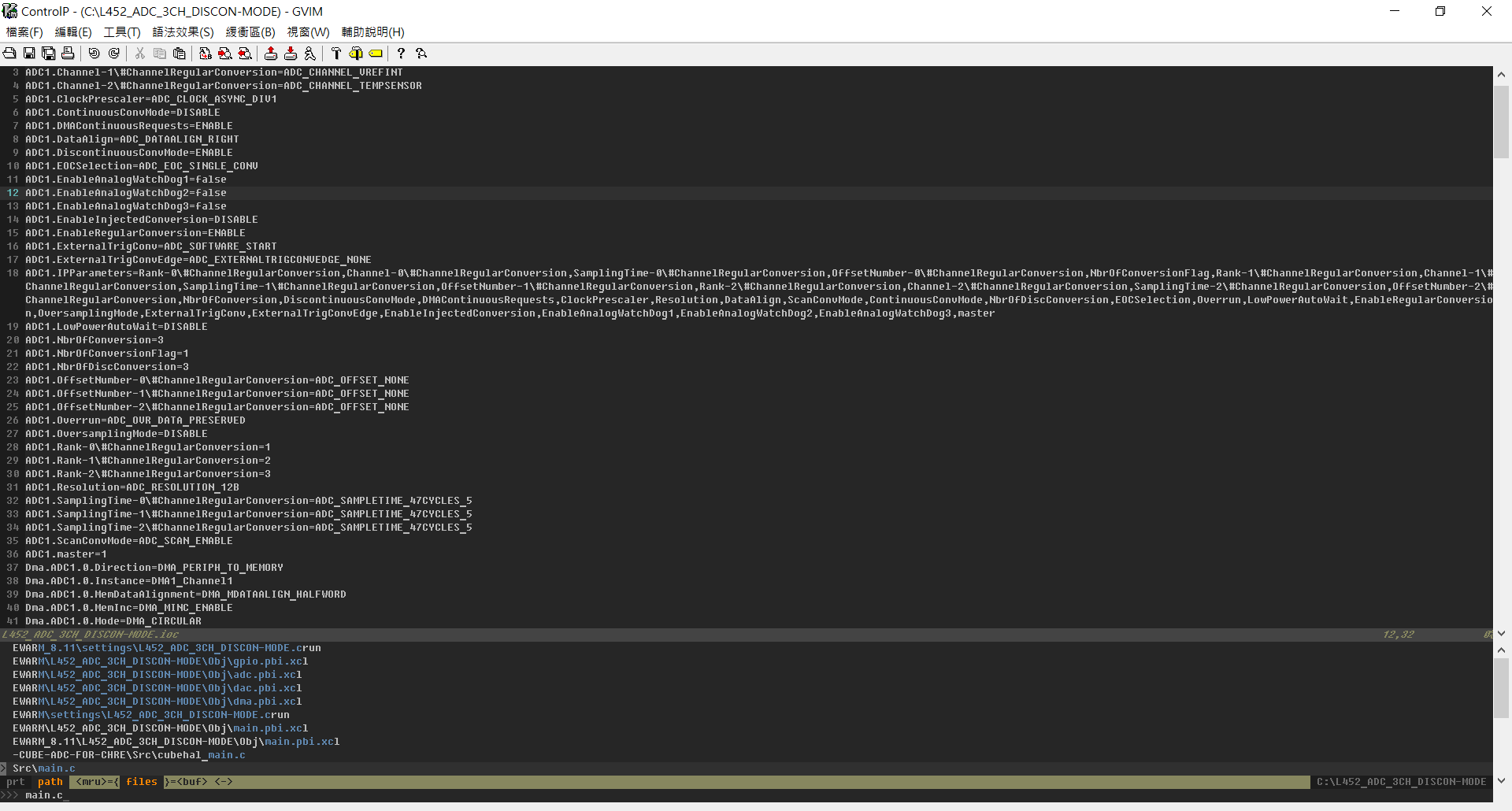The height and width of the screenshot is (811, 1512).
Task: Click the line ADC1.master=1
Action: coord(66,554)
